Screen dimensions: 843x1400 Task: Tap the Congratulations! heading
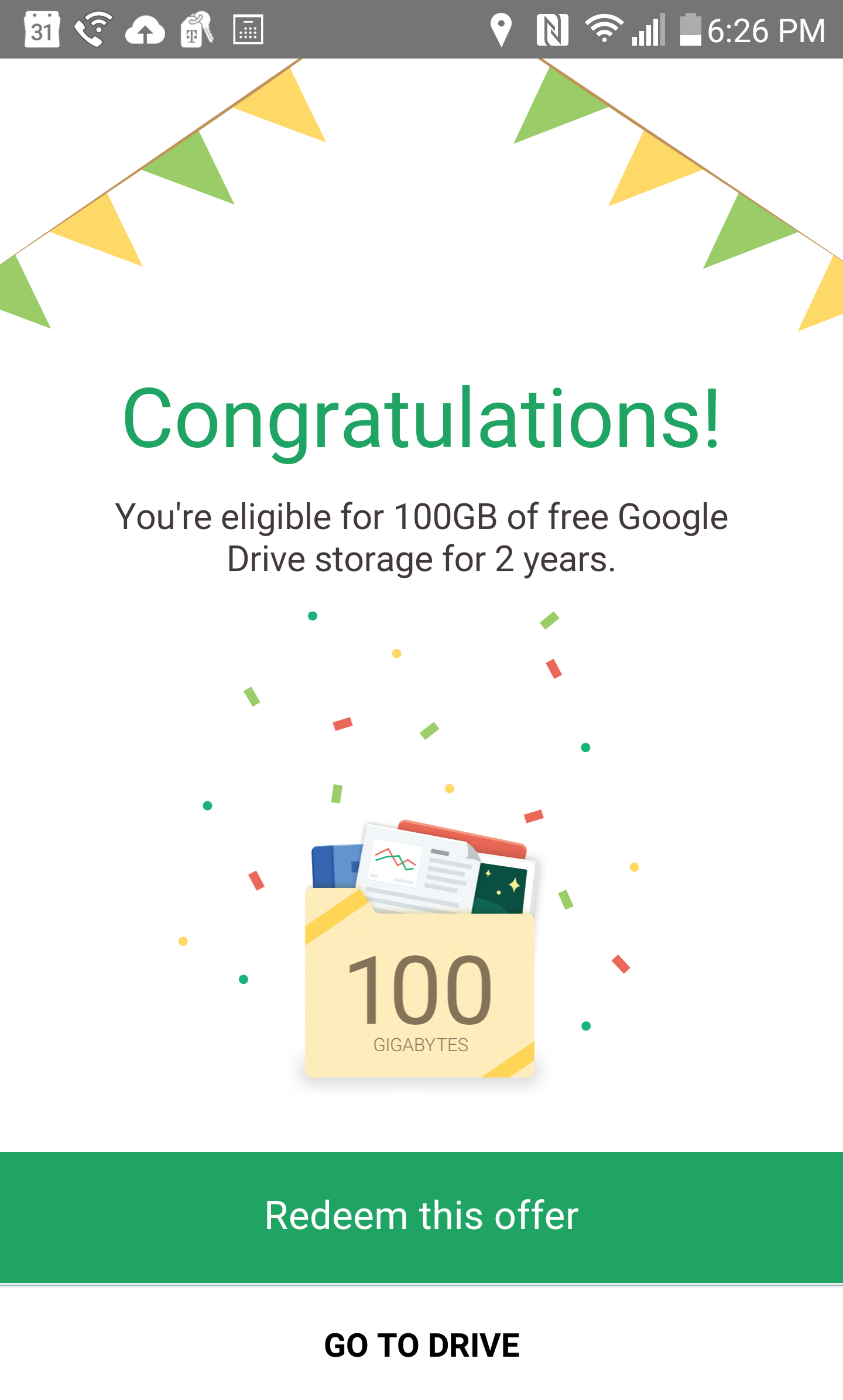tap(421, 419)
